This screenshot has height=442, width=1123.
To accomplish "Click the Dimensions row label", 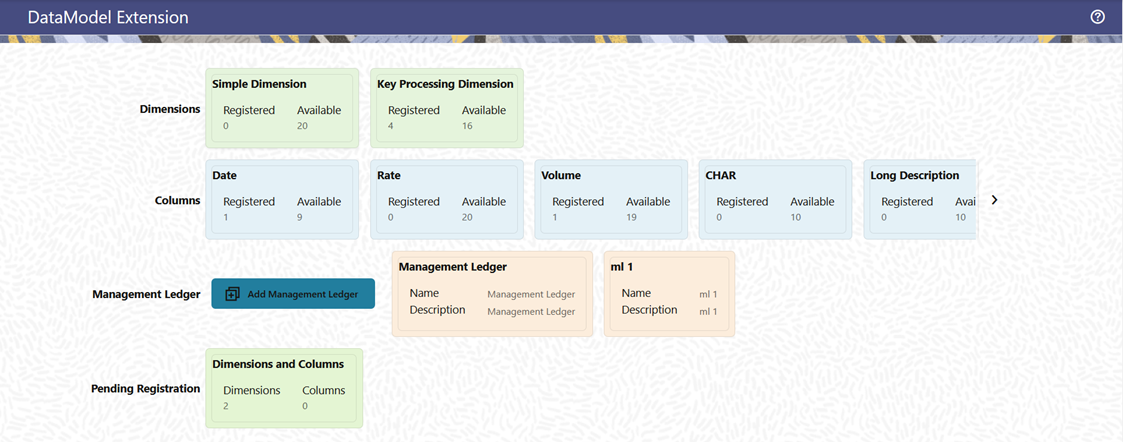I will click(170, 109).
